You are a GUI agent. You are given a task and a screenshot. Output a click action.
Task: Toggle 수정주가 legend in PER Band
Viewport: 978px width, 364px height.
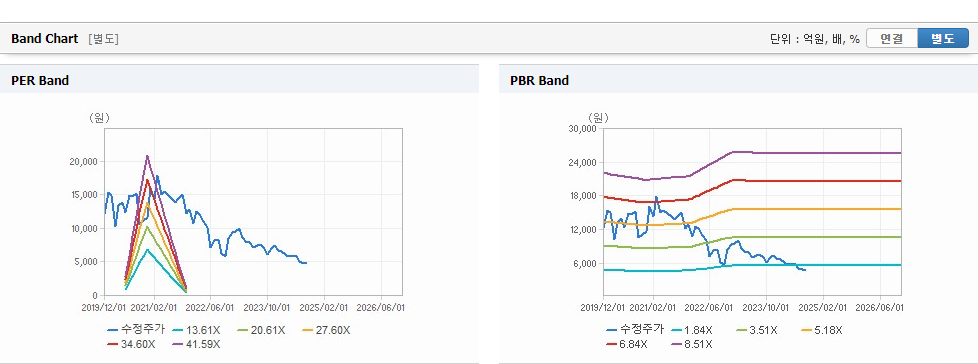tap(135, 330)
